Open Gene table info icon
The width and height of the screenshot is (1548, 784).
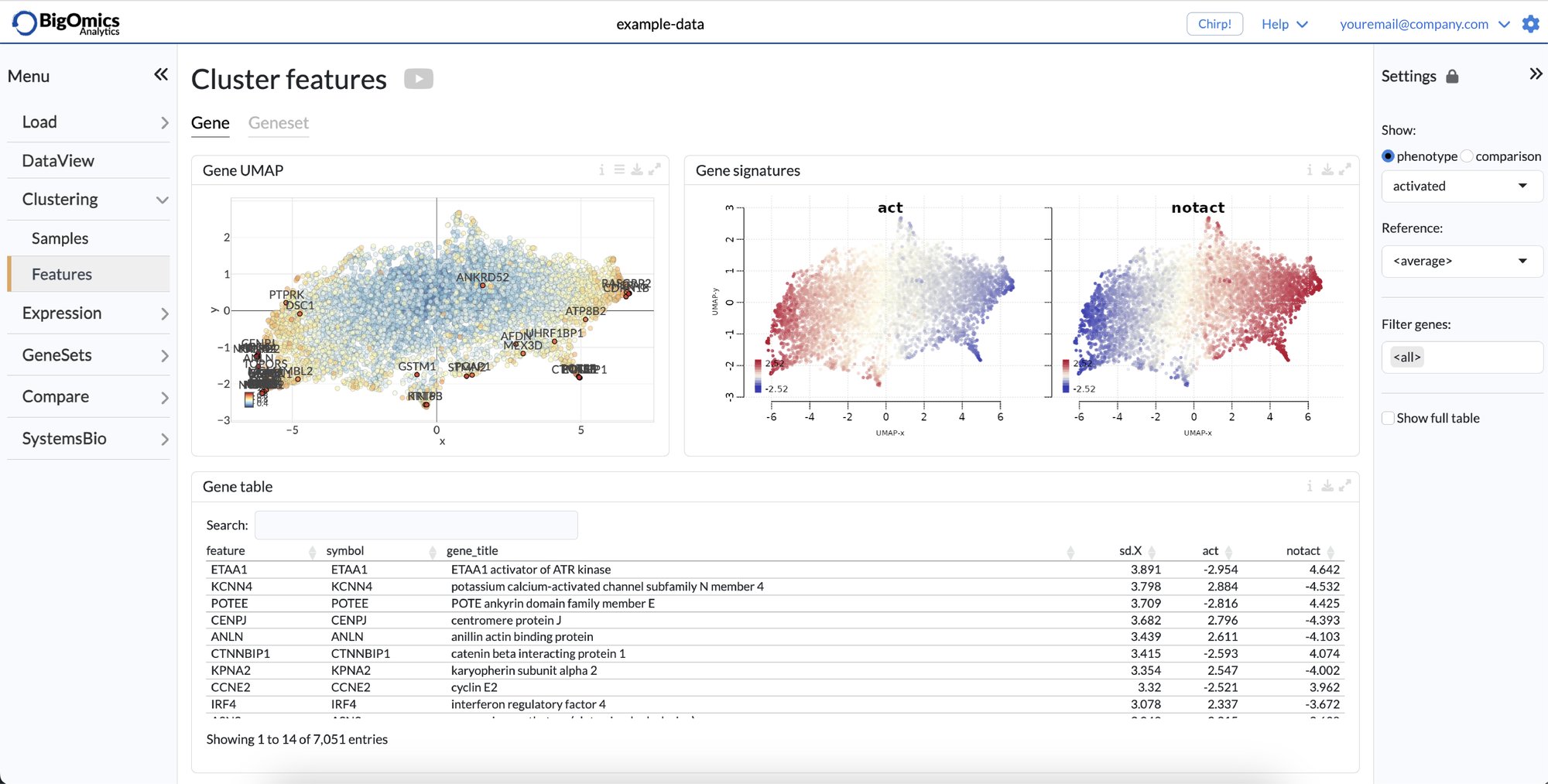(x=1310, y=486)
